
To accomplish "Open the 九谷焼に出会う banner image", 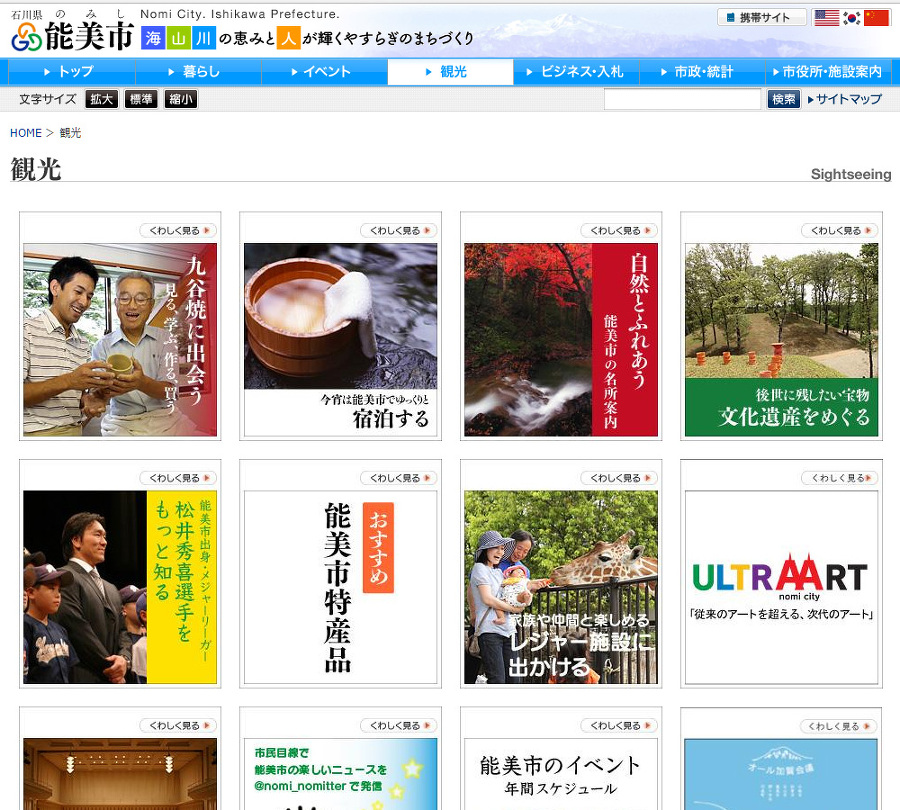I will [120, 339].
